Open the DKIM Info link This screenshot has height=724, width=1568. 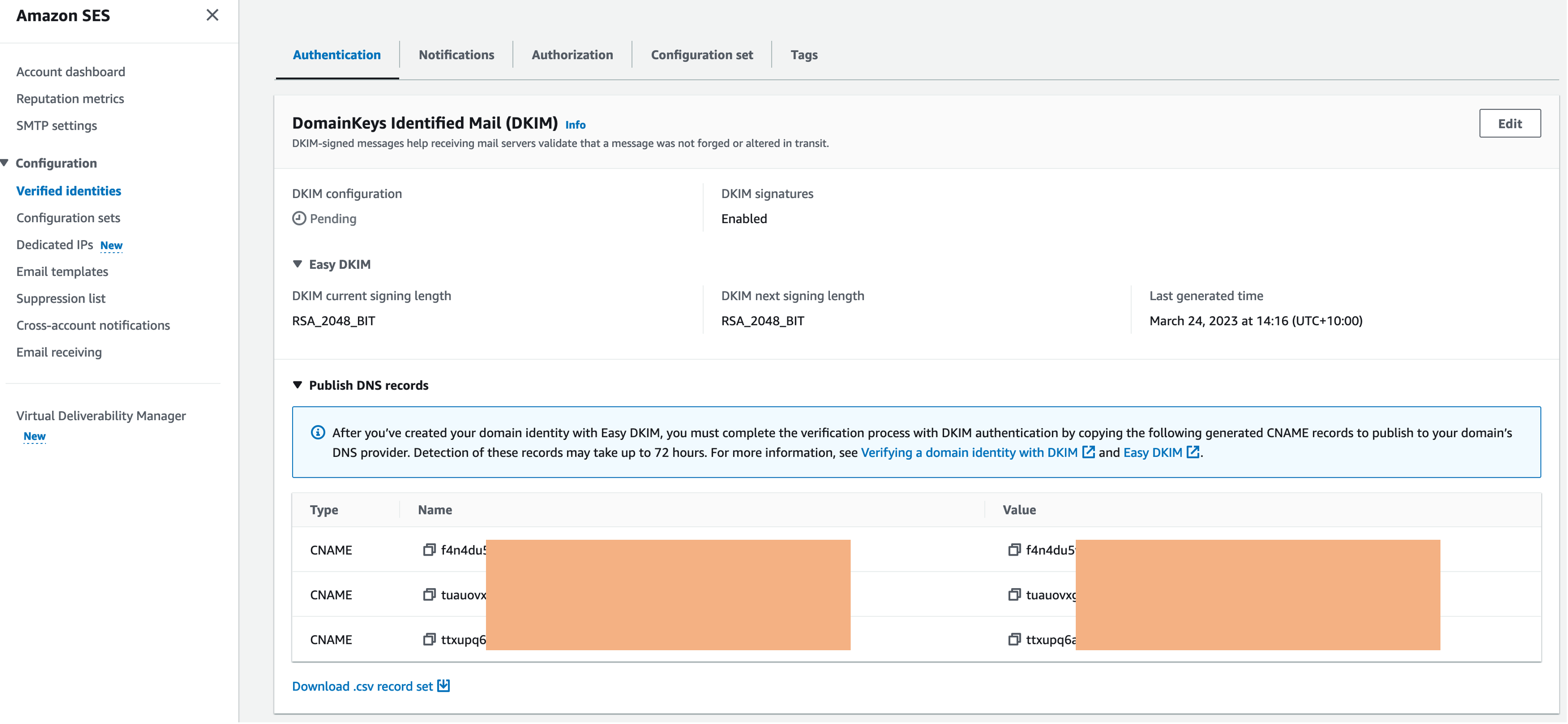point(575,125)
